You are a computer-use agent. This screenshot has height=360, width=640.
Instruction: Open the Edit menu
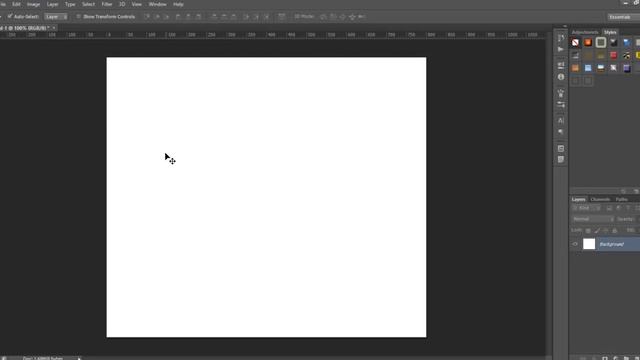tap(16, 4)
